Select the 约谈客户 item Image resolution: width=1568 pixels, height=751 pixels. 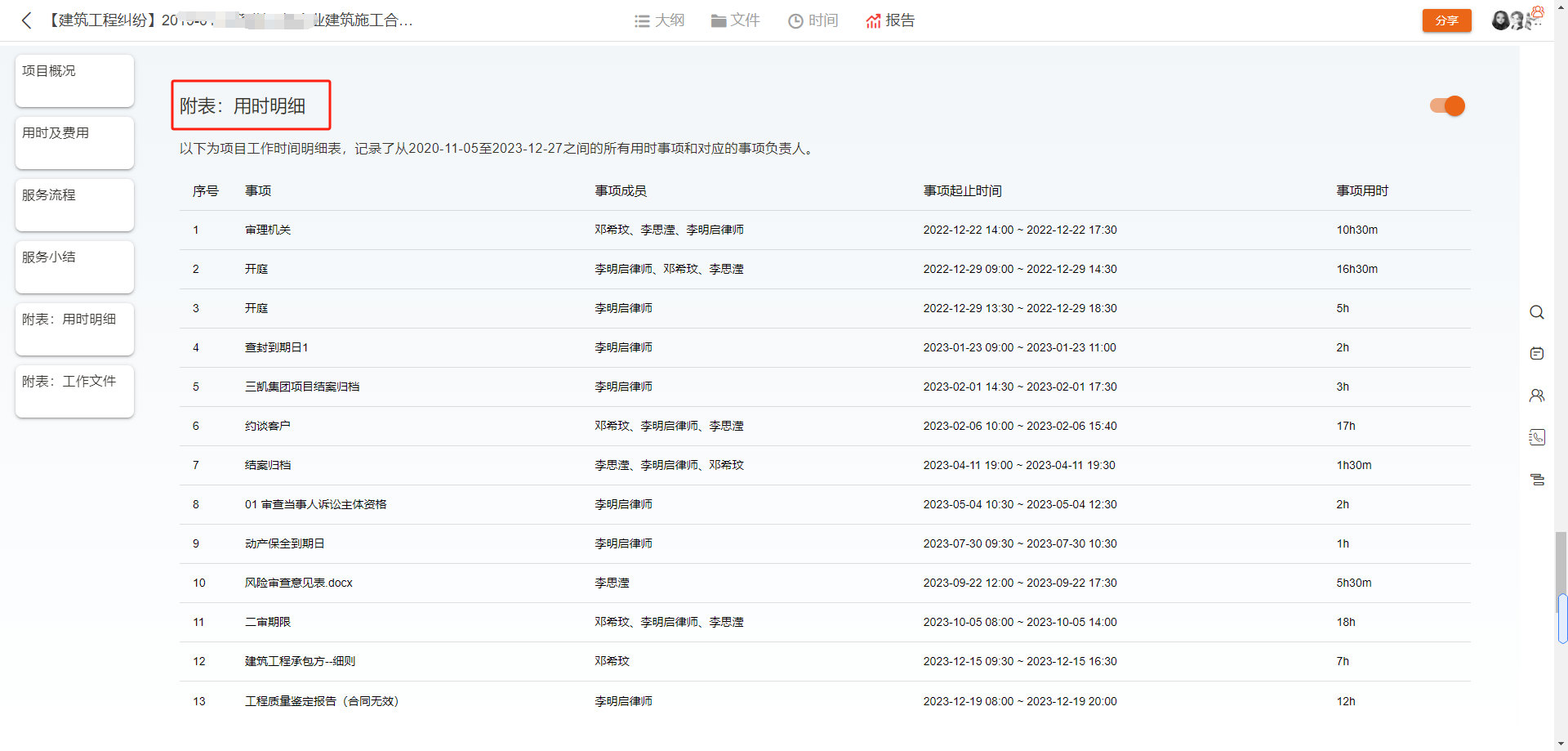(268, 427)
